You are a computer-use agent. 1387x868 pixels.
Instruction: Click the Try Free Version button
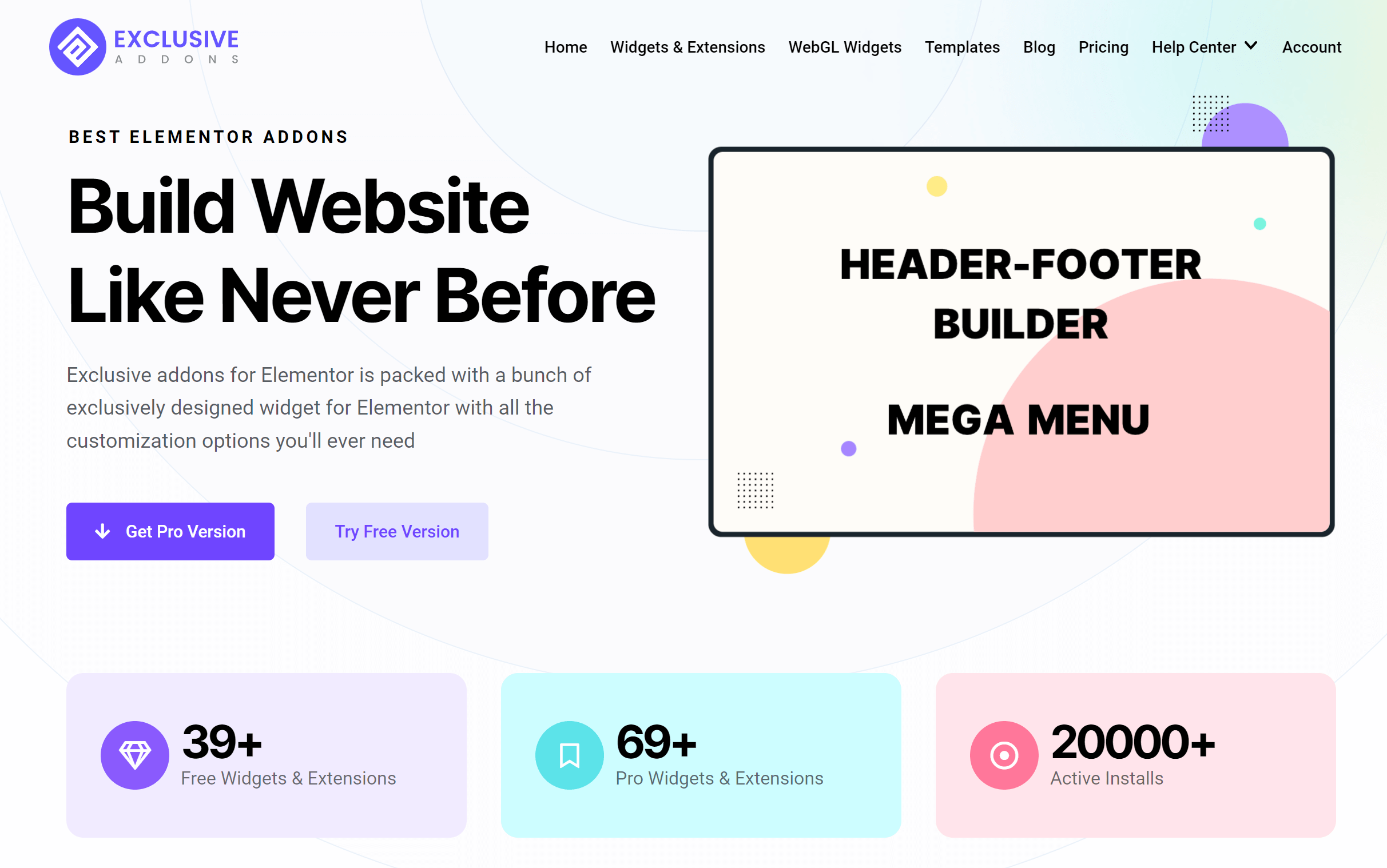[x=397, y=531]
